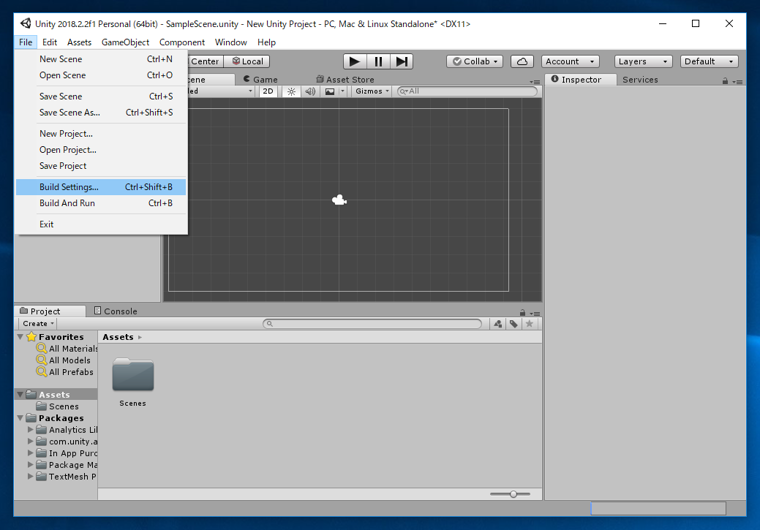Click the Pause button
The image size is (760, 530).
(x=378, y=62)
